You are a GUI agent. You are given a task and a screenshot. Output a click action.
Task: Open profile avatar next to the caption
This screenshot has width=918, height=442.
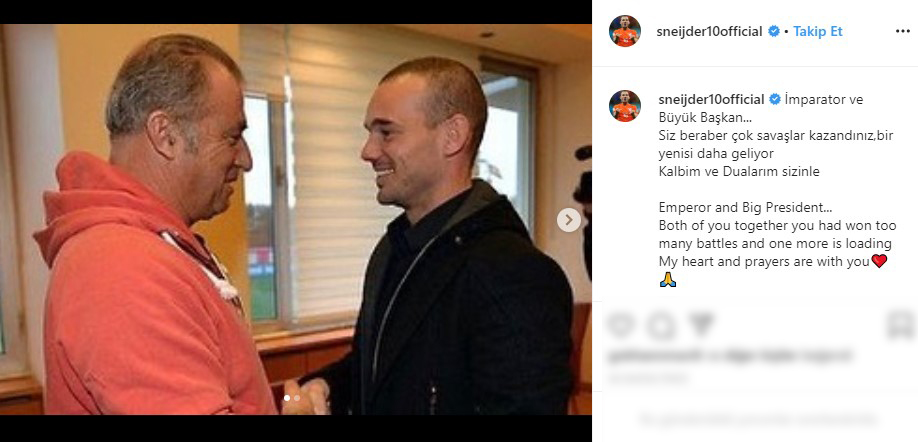pos(625,106)
